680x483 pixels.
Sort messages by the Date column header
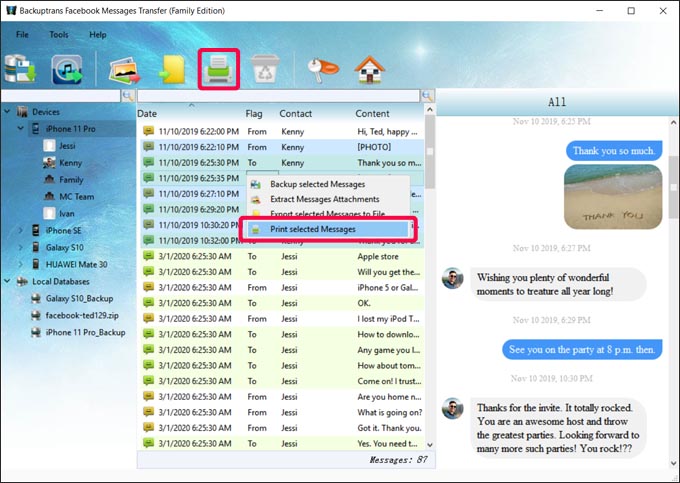tap(147, 114)
